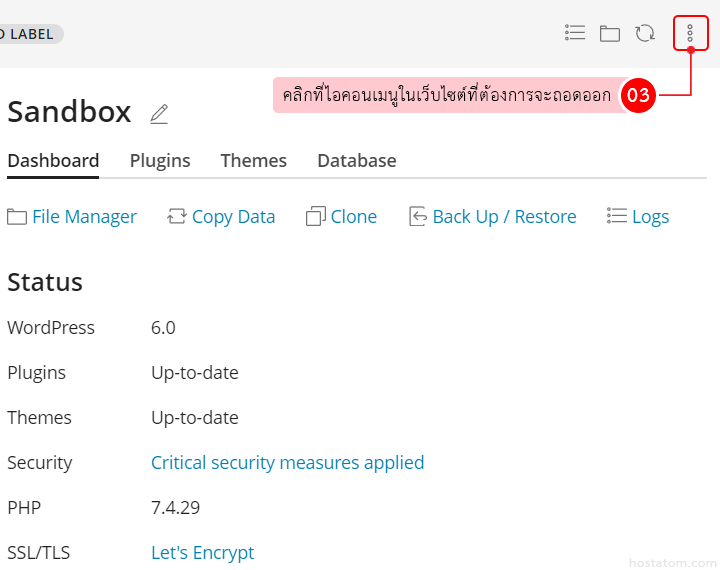720x570 pixels.
Task: Click the list icon in top bar
Action: coord(575,33)
